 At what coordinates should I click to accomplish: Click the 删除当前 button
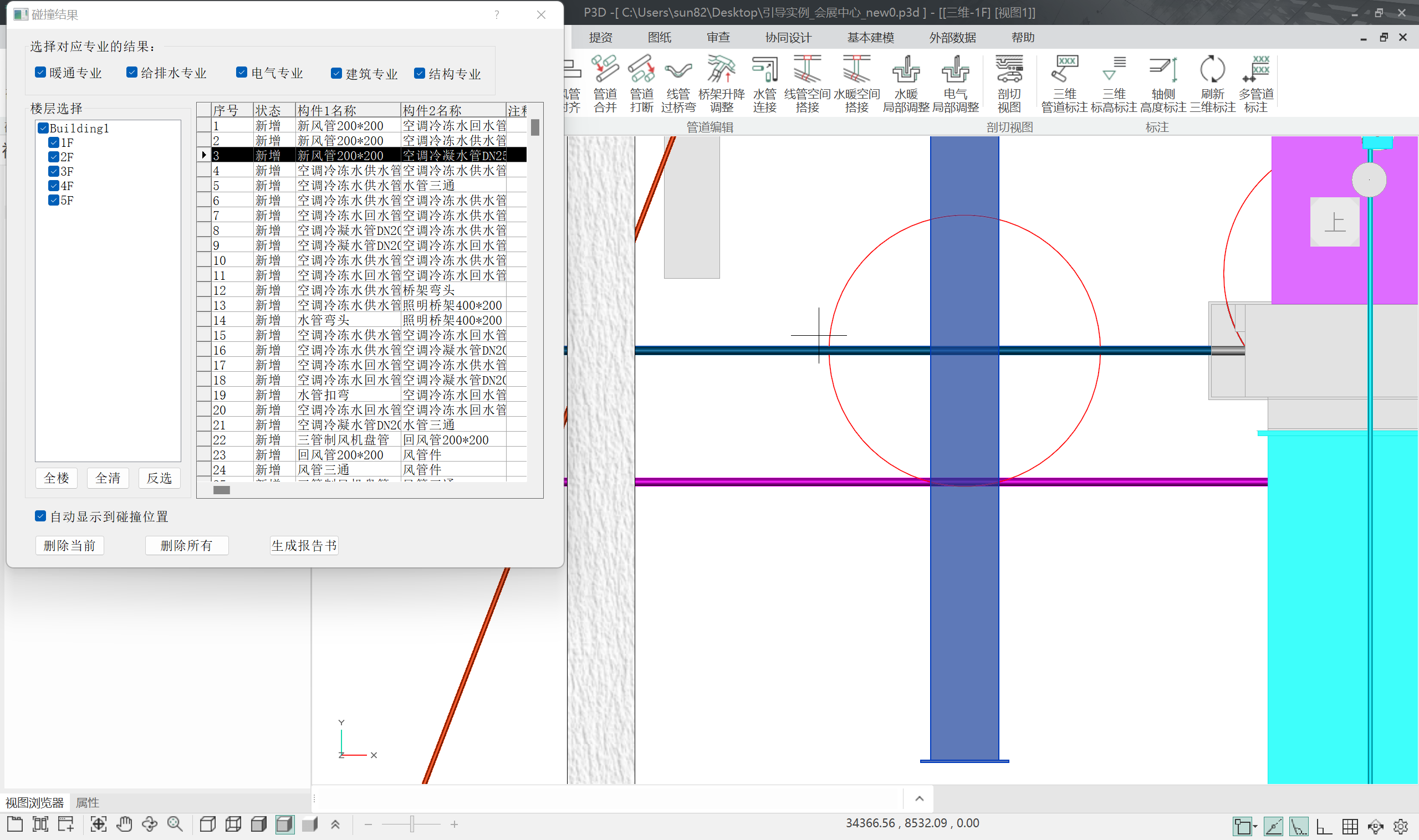click(70, 545)
